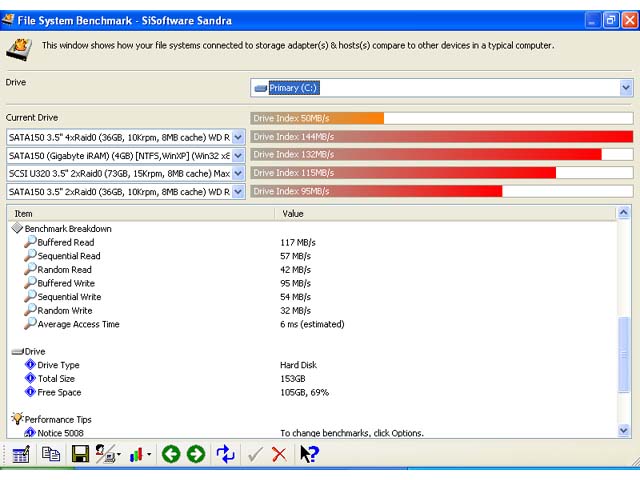Click the Drive Index 144MB/s bar
This screenshot has width=640, height=480.
[x=441, y=137]
